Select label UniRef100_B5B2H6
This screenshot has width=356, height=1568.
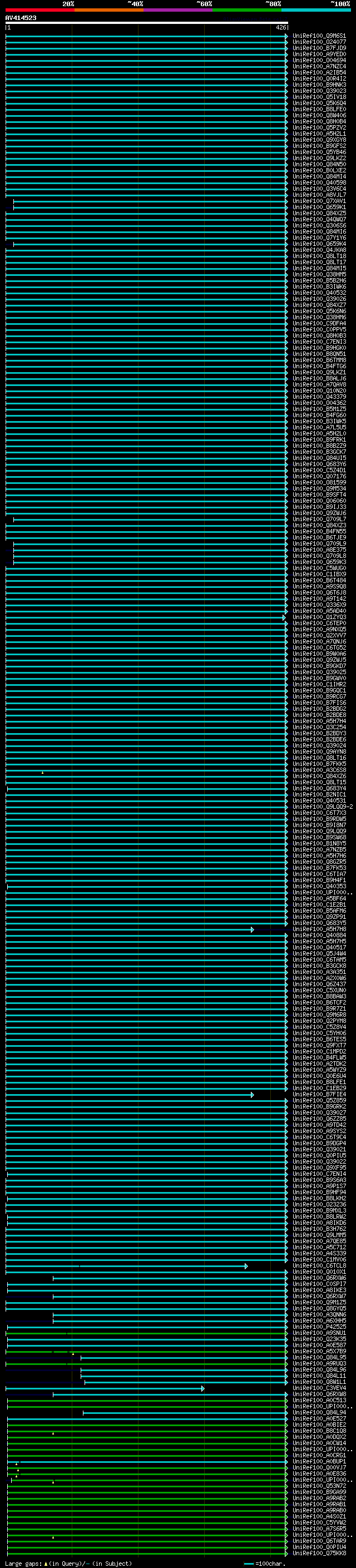319,280
